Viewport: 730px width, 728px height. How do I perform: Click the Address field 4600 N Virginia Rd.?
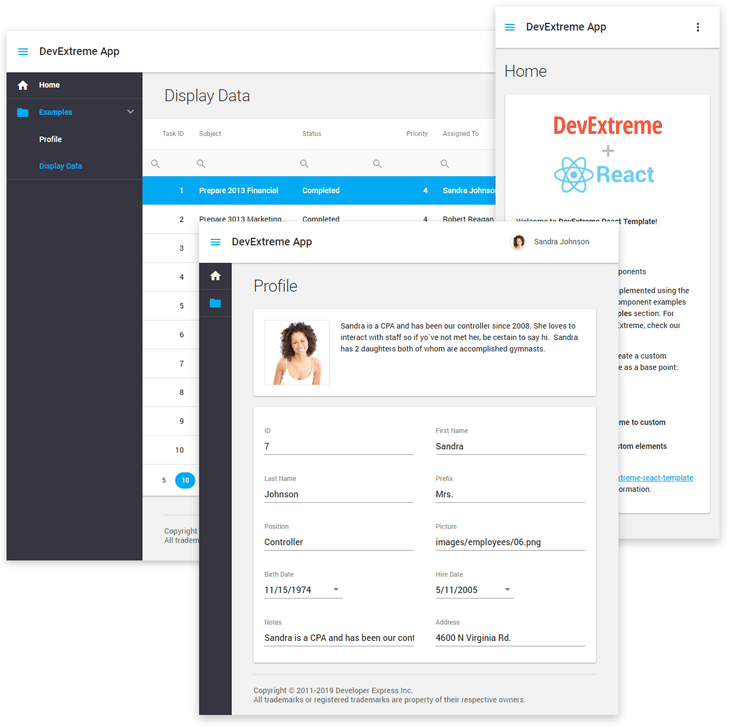[x=510, y=638]
